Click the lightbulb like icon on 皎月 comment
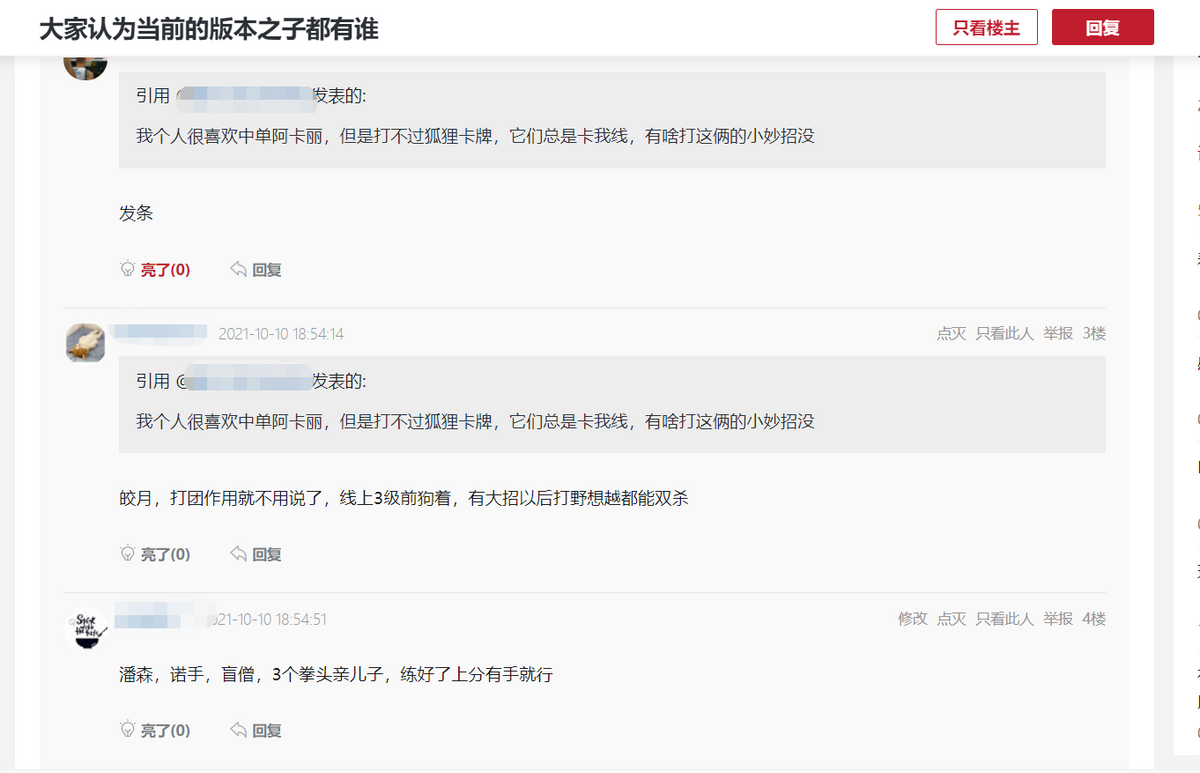This screenshot has width=1200, height=773. [127, 553]
